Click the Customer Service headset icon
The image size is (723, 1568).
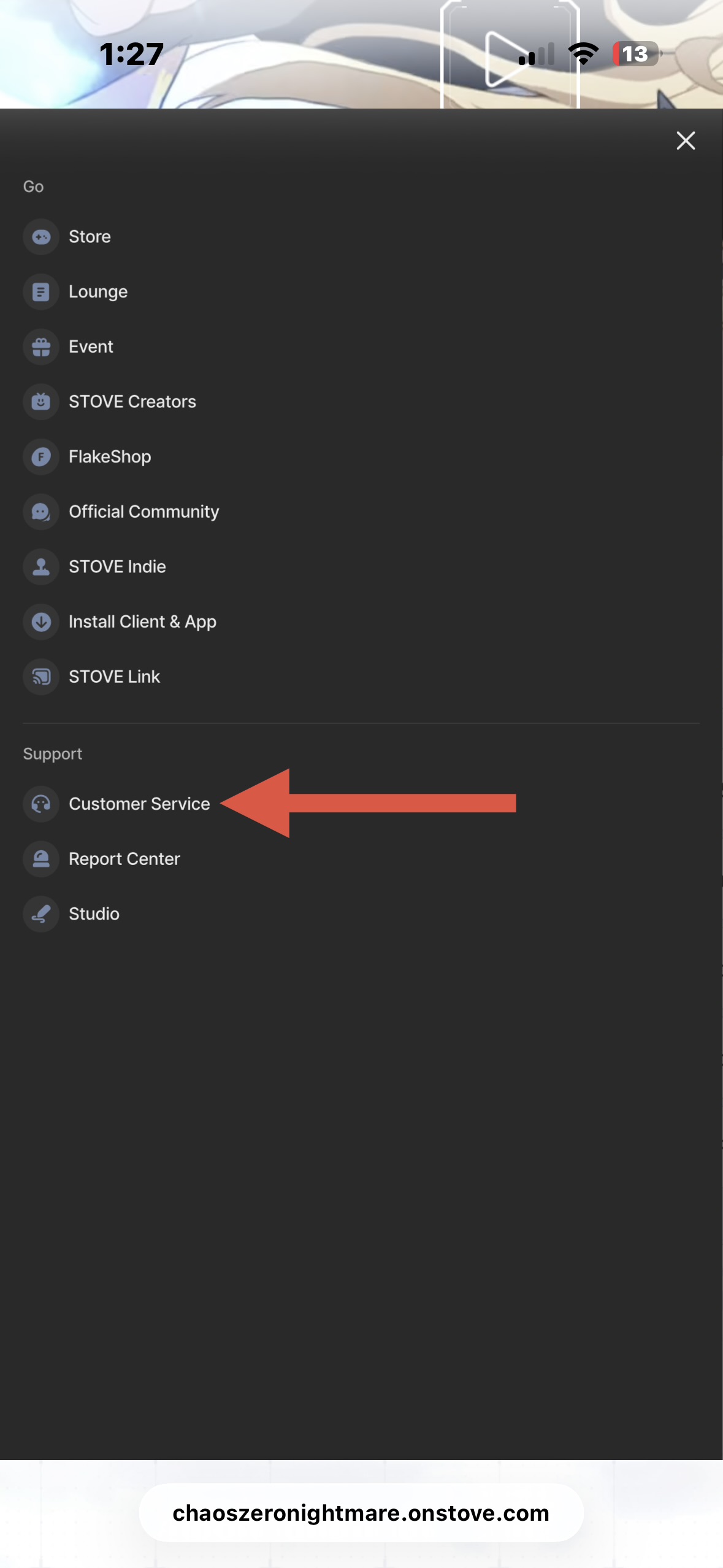(x=41, y=804)
